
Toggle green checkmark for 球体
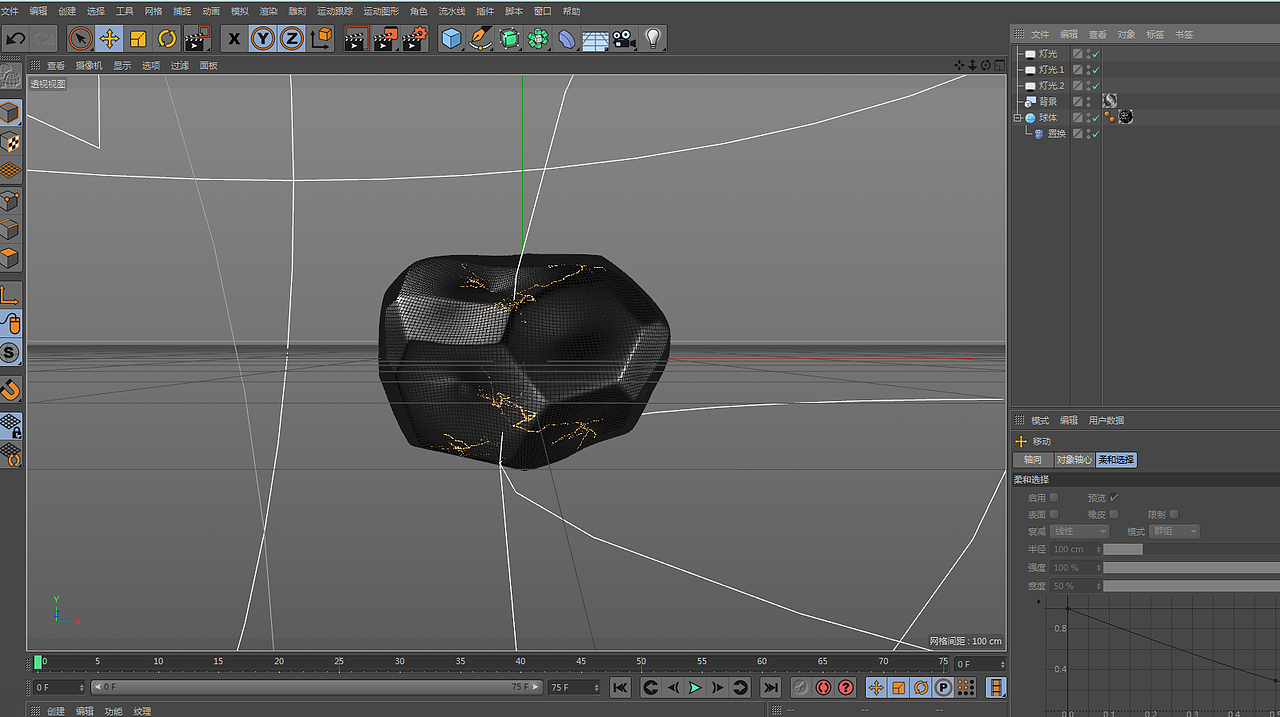tap(1096, 118)
